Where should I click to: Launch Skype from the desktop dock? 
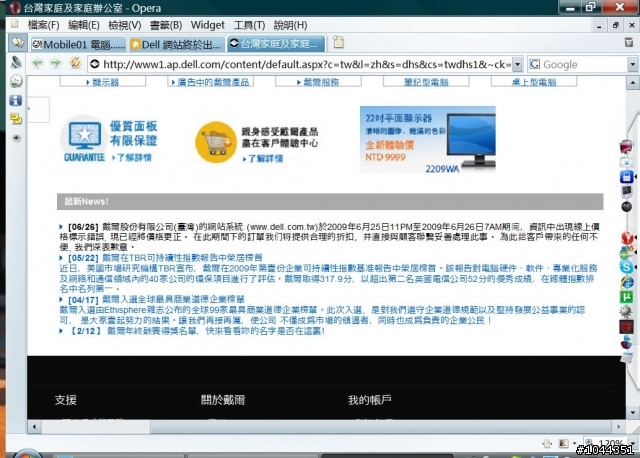click(627, 267)
